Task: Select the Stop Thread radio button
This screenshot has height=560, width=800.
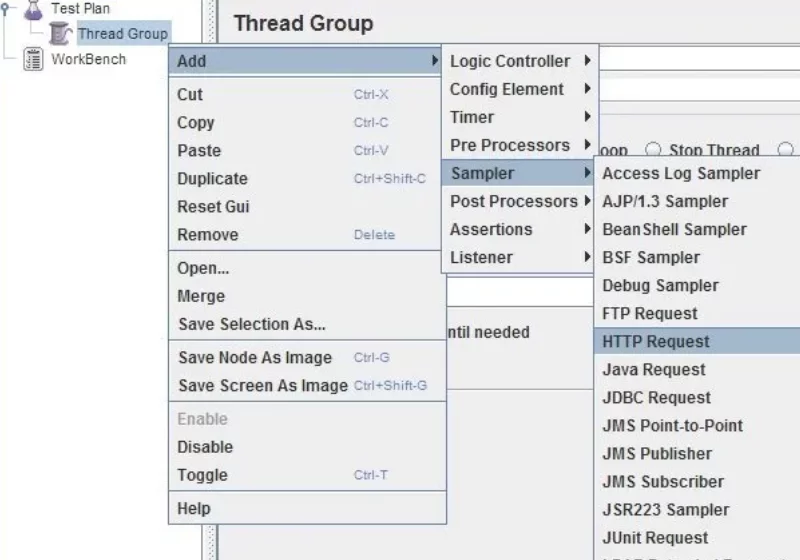Action: point(653,150)
